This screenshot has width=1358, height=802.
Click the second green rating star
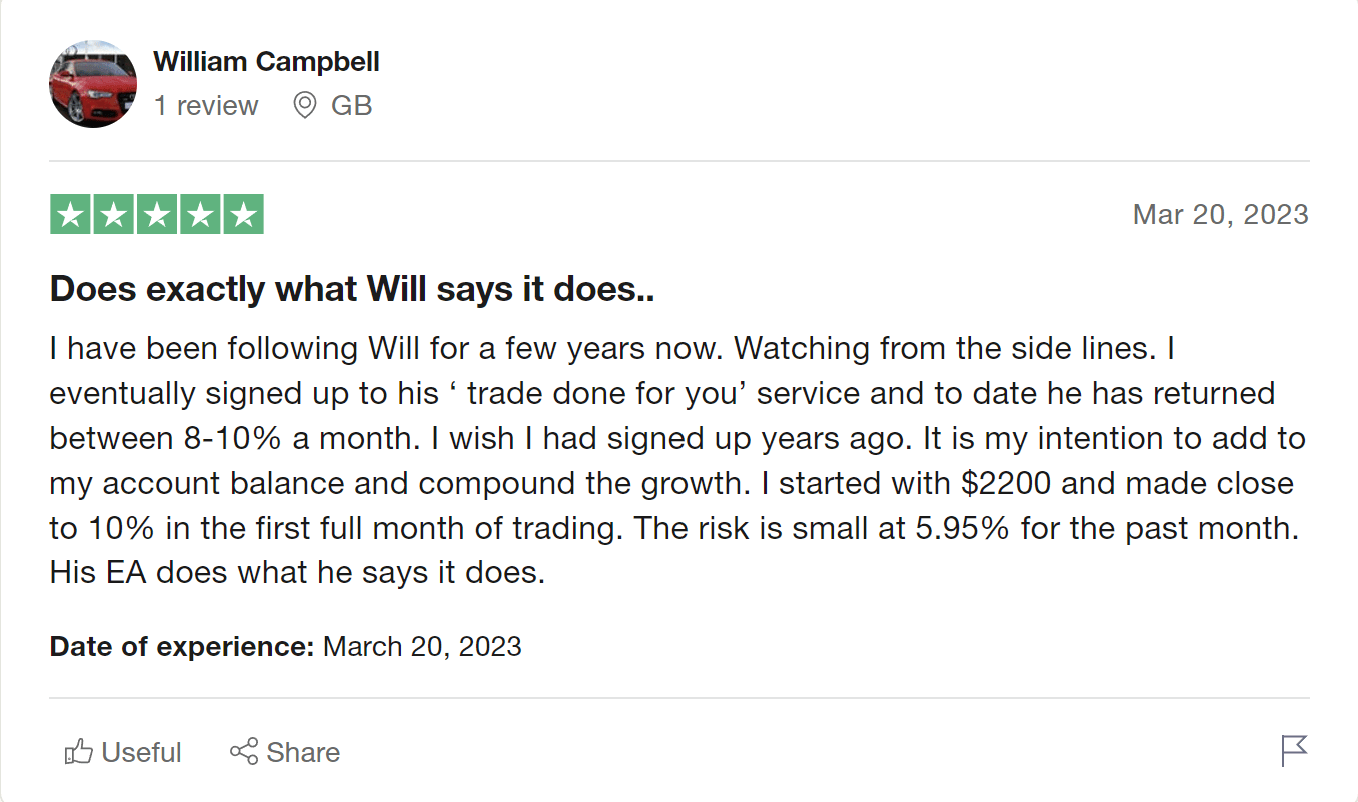(x=113, y=214)
